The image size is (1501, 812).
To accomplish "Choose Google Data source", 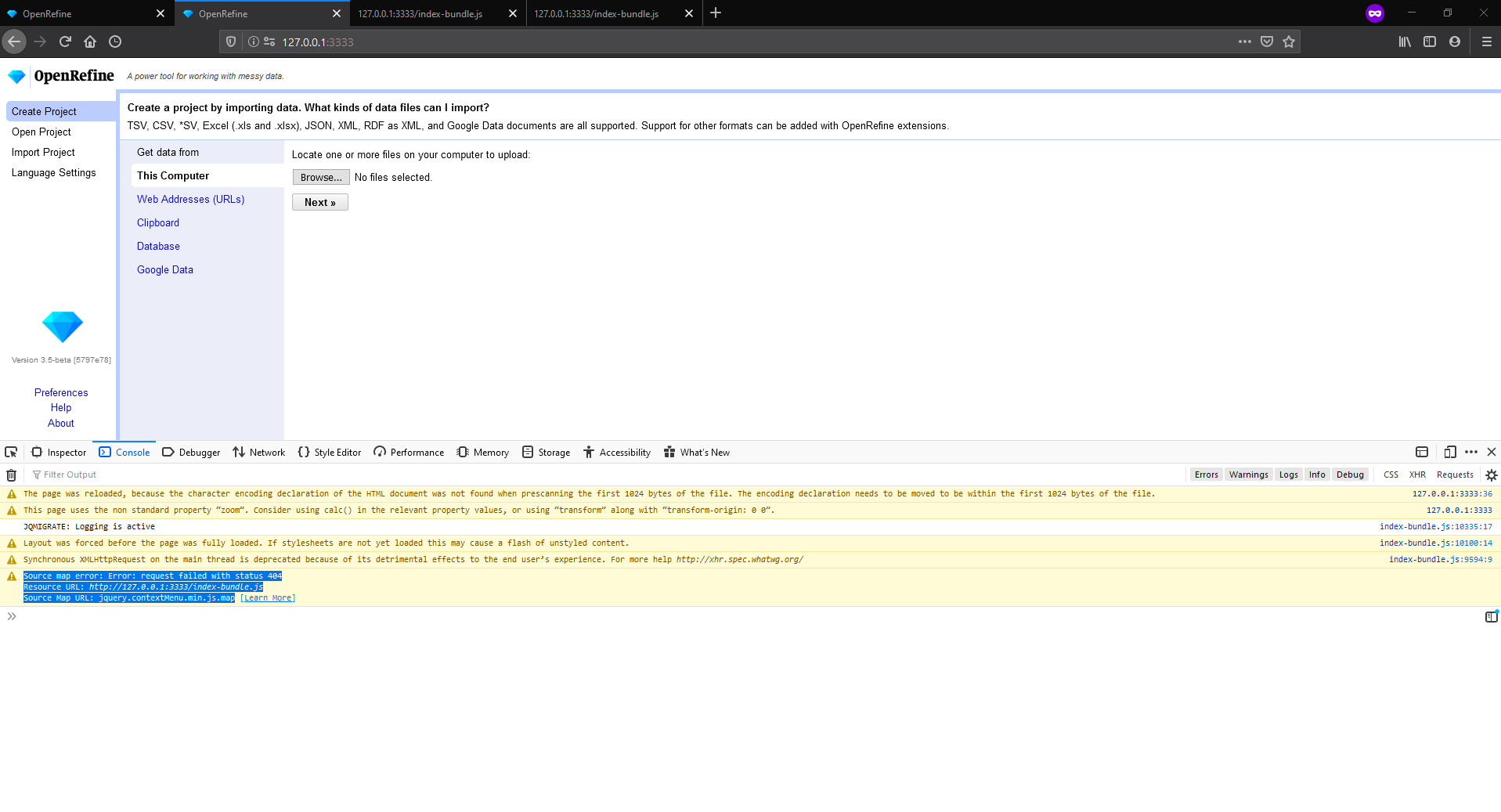I will tap(165, 269).
